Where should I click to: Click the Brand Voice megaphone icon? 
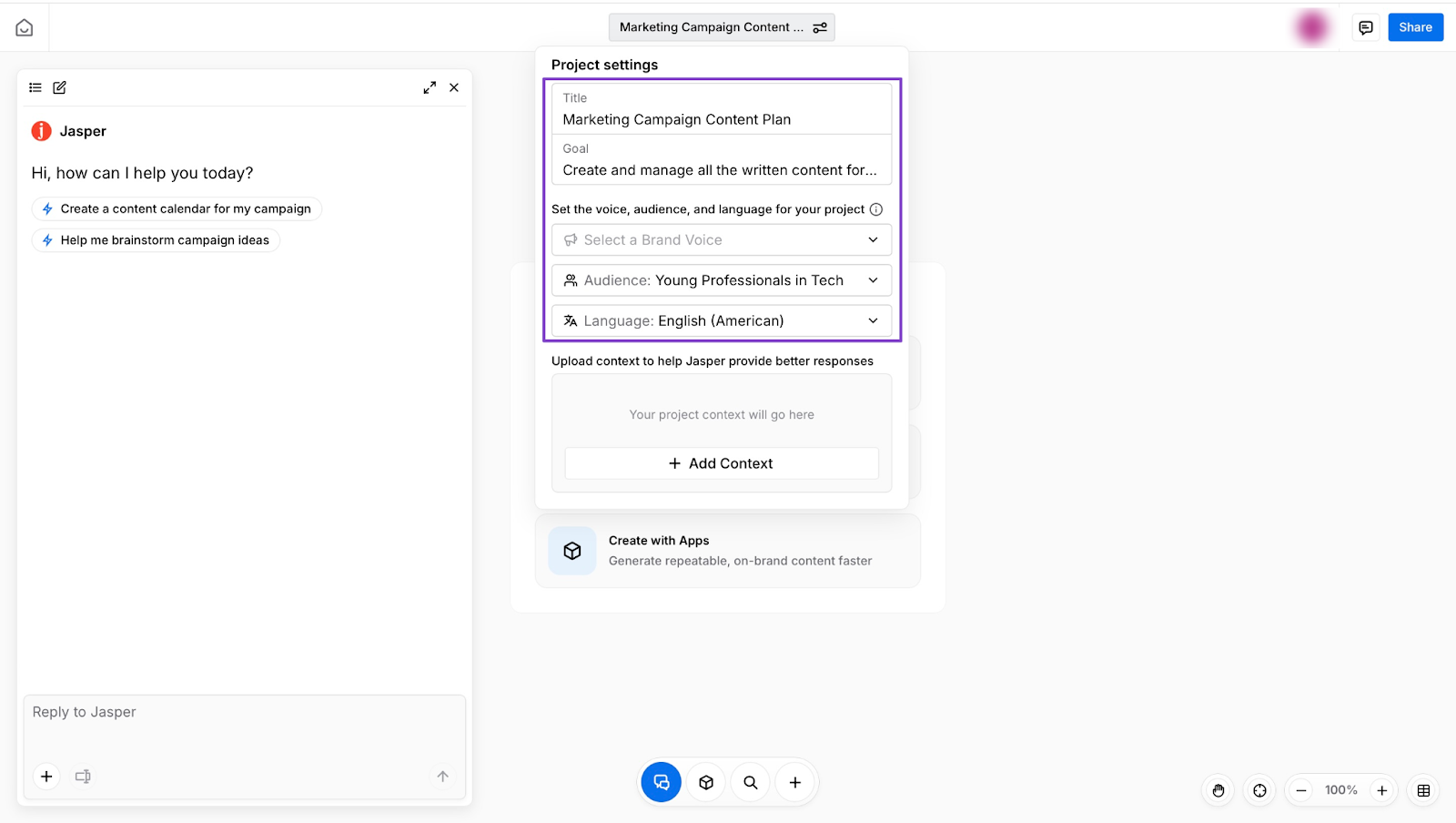(x=571, y=240)
